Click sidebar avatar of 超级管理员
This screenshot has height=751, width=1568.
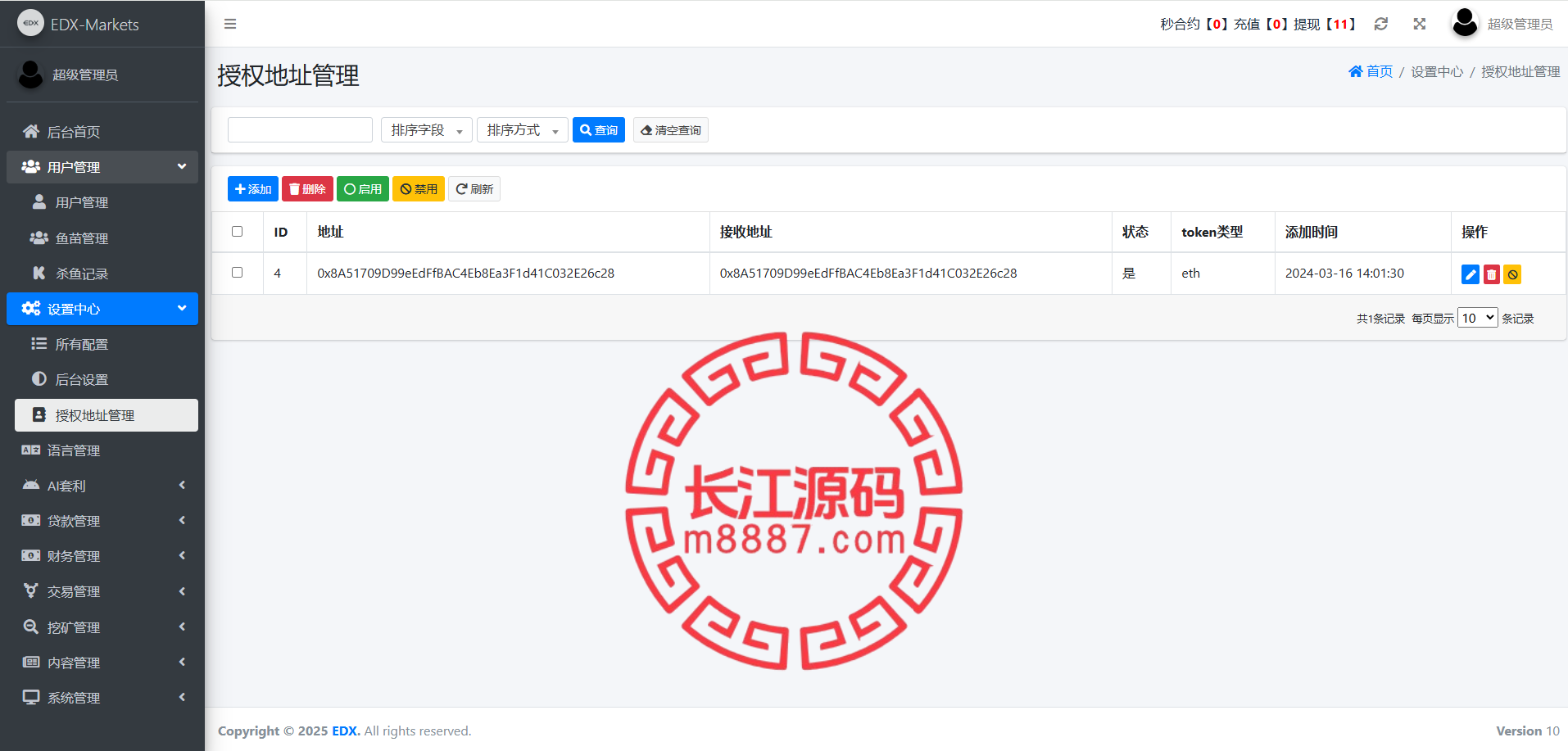pos(30,75)
